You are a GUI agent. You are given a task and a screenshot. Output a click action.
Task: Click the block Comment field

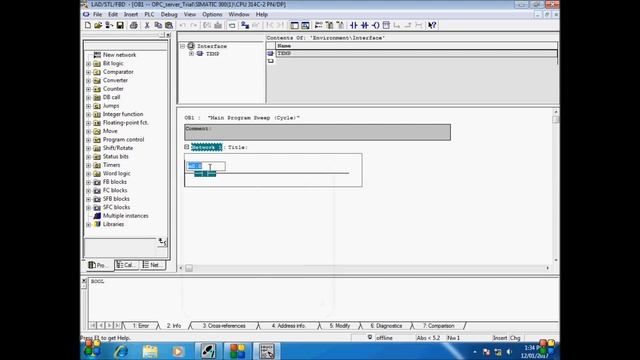[318, 132]
